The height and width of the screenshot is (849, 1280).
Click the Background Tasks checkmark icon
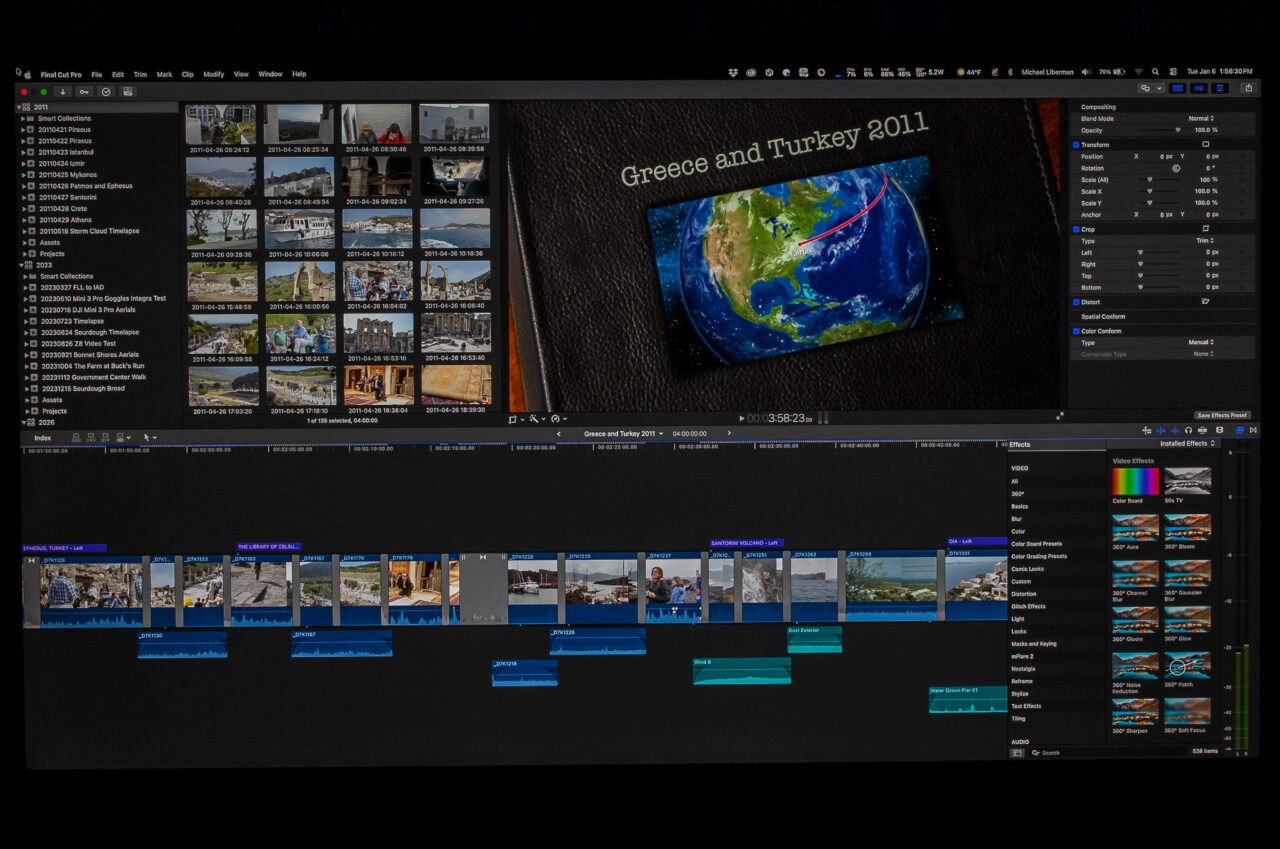tap(104, 91)
